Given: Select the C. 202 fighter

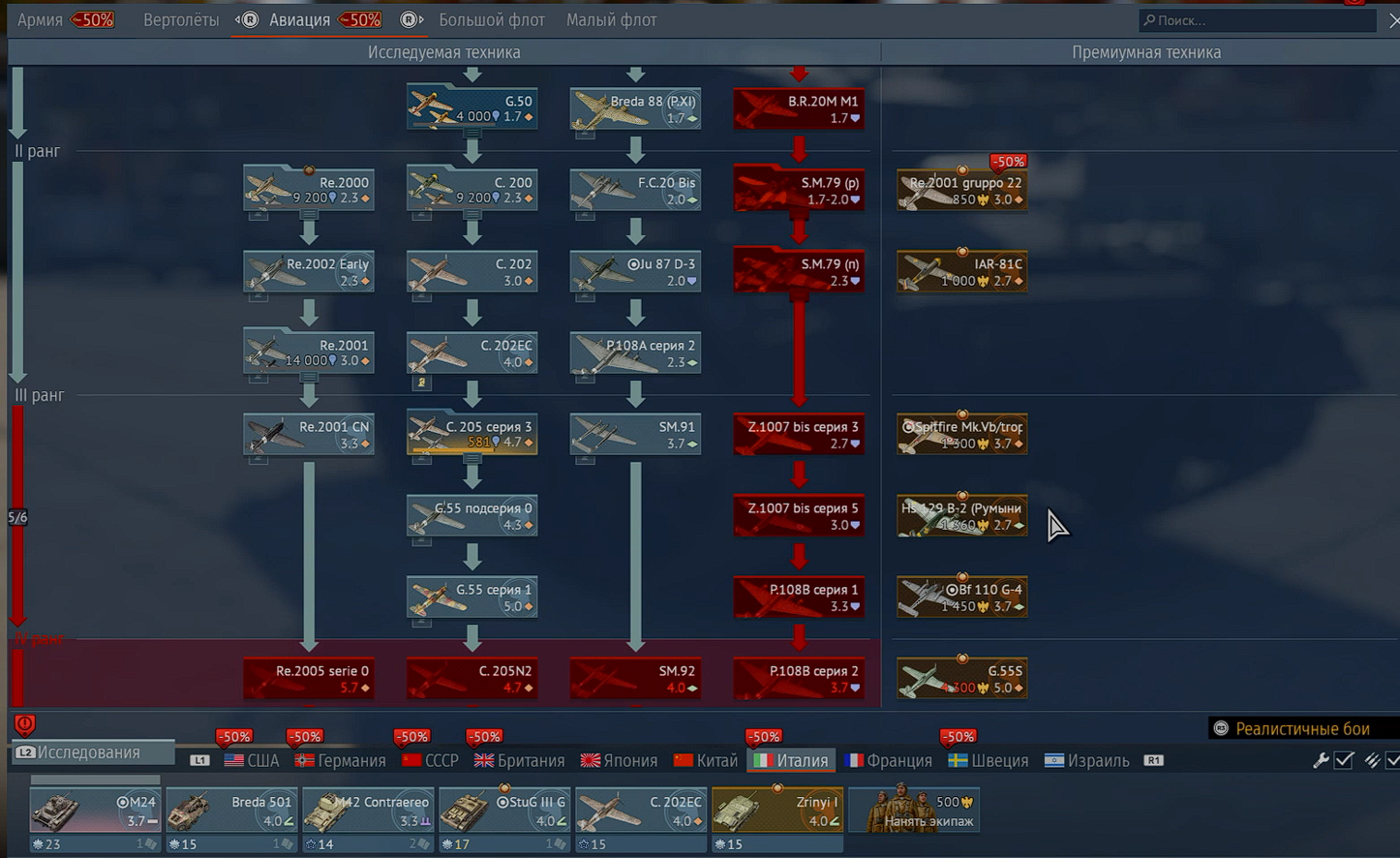Looking at the screenshot, I should [x=472, y=272].
